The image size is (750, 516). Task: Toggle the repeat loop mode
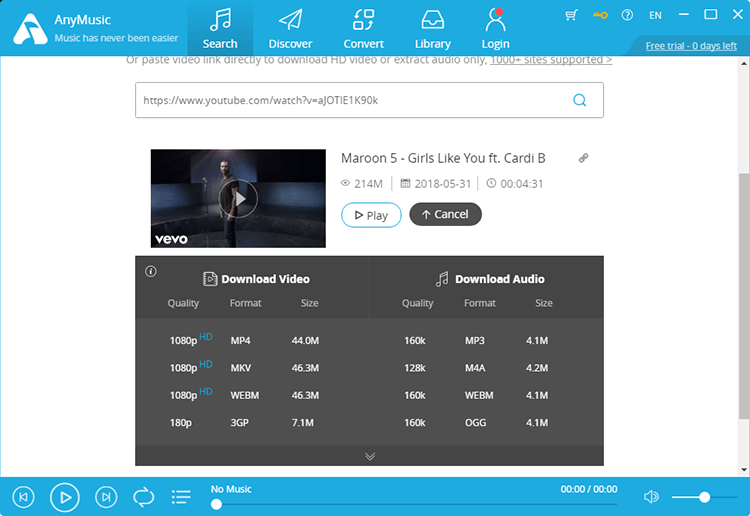click(143, 497)
